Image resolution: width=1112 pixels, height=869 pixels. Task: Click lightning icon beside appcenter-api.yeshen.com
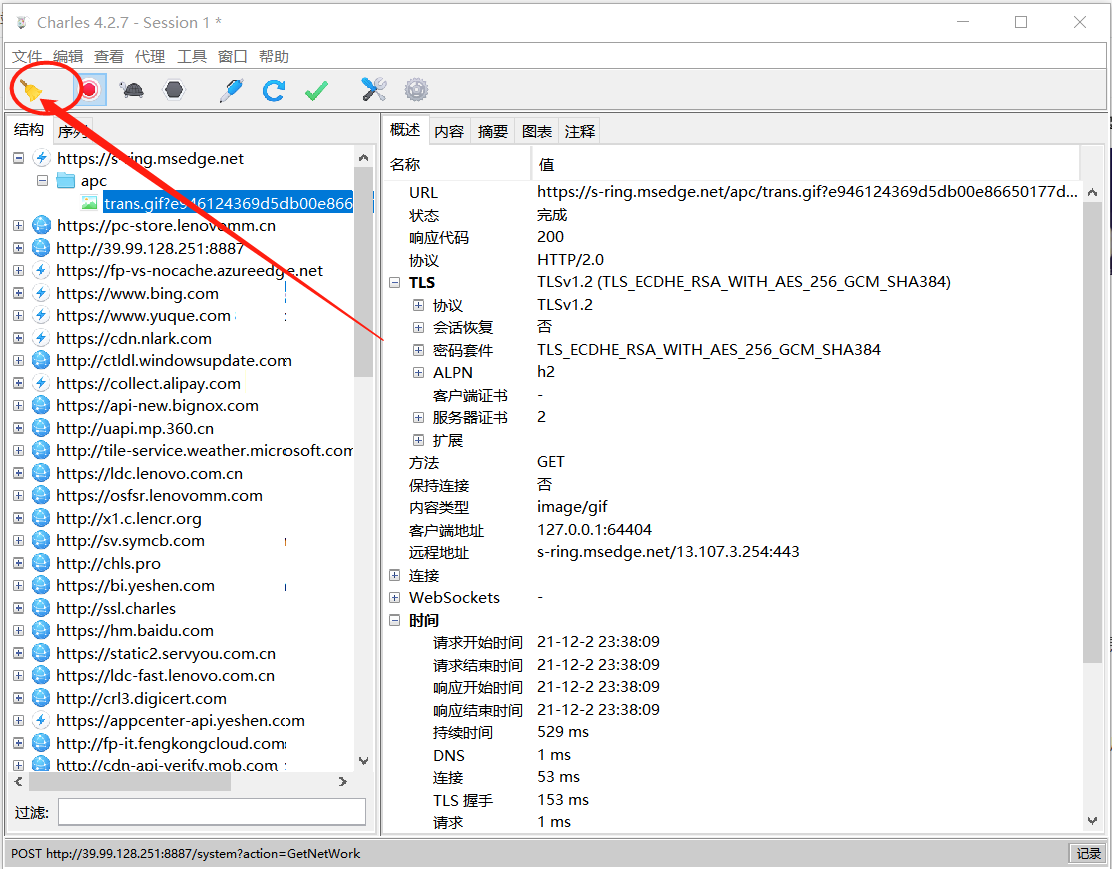tap(42, 721)
